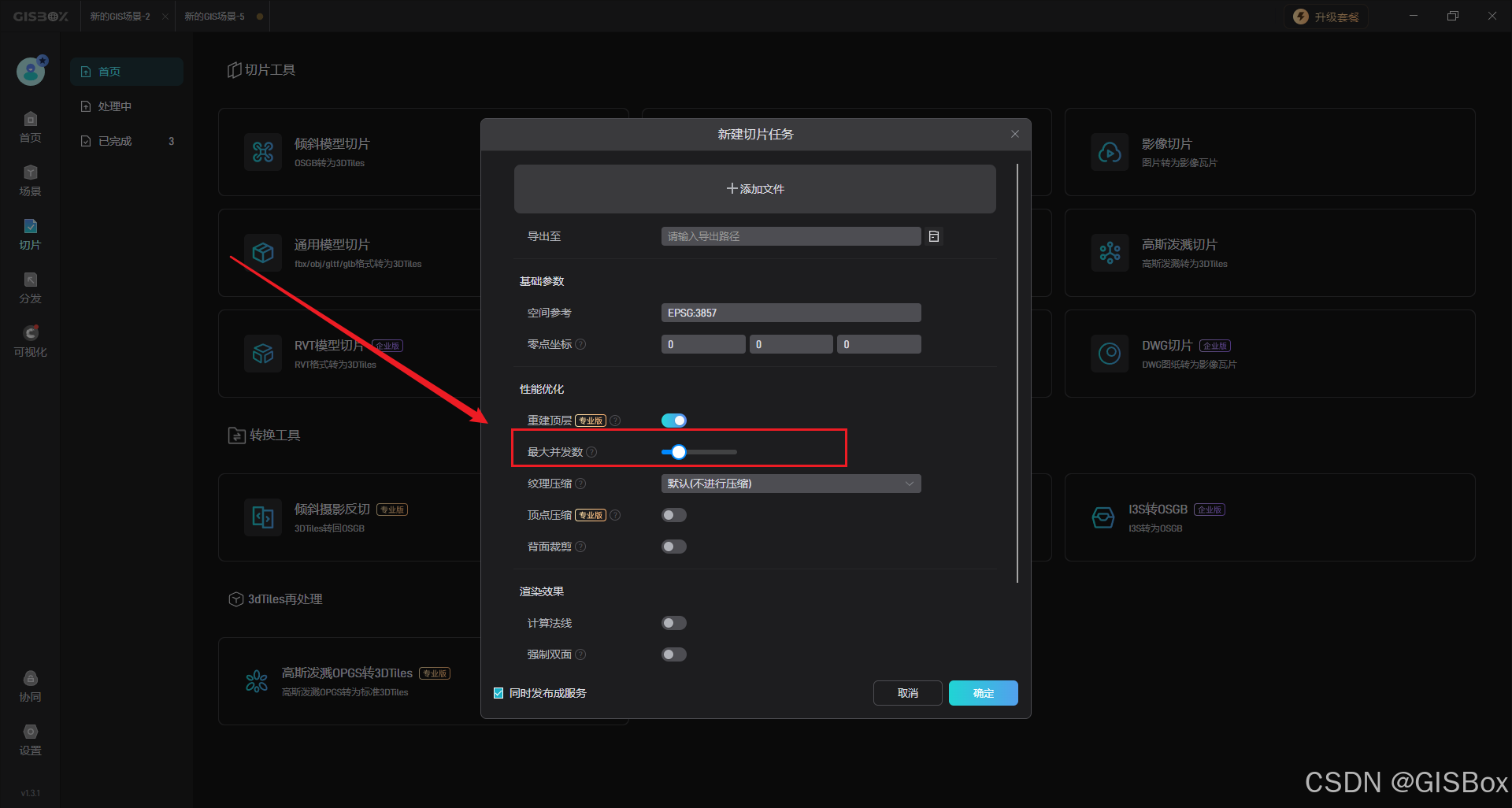Viewport: 1512px width, 808px height.
Task: Click 影像切片 icon
Action: 1110,152
